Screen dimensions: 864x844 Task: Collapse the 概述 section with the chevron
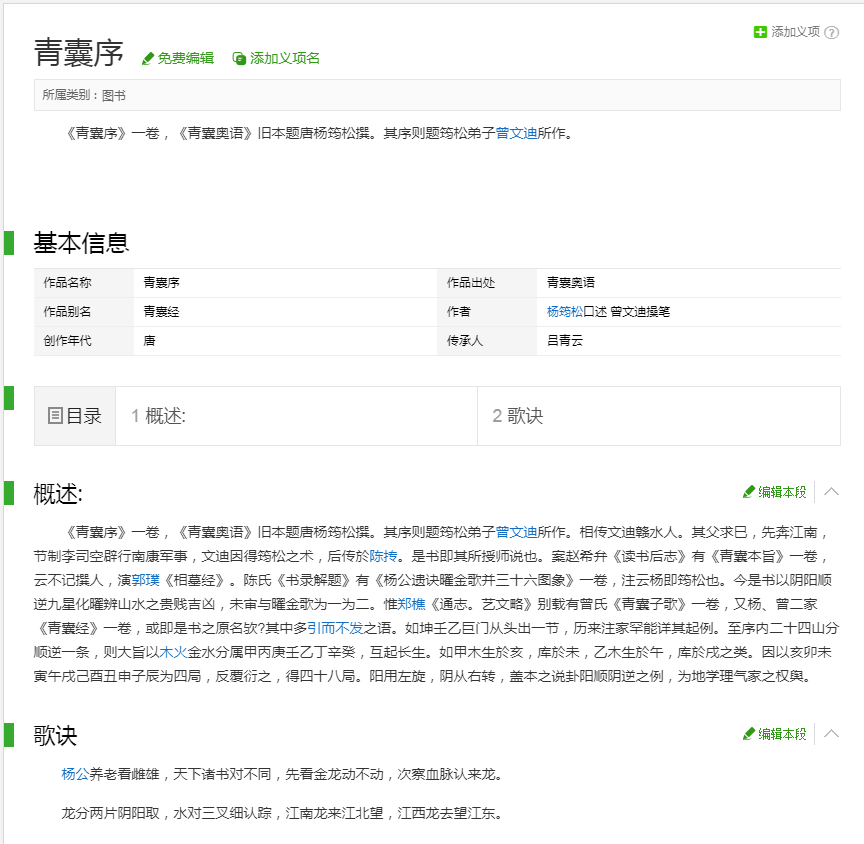(x=831, y=492)
